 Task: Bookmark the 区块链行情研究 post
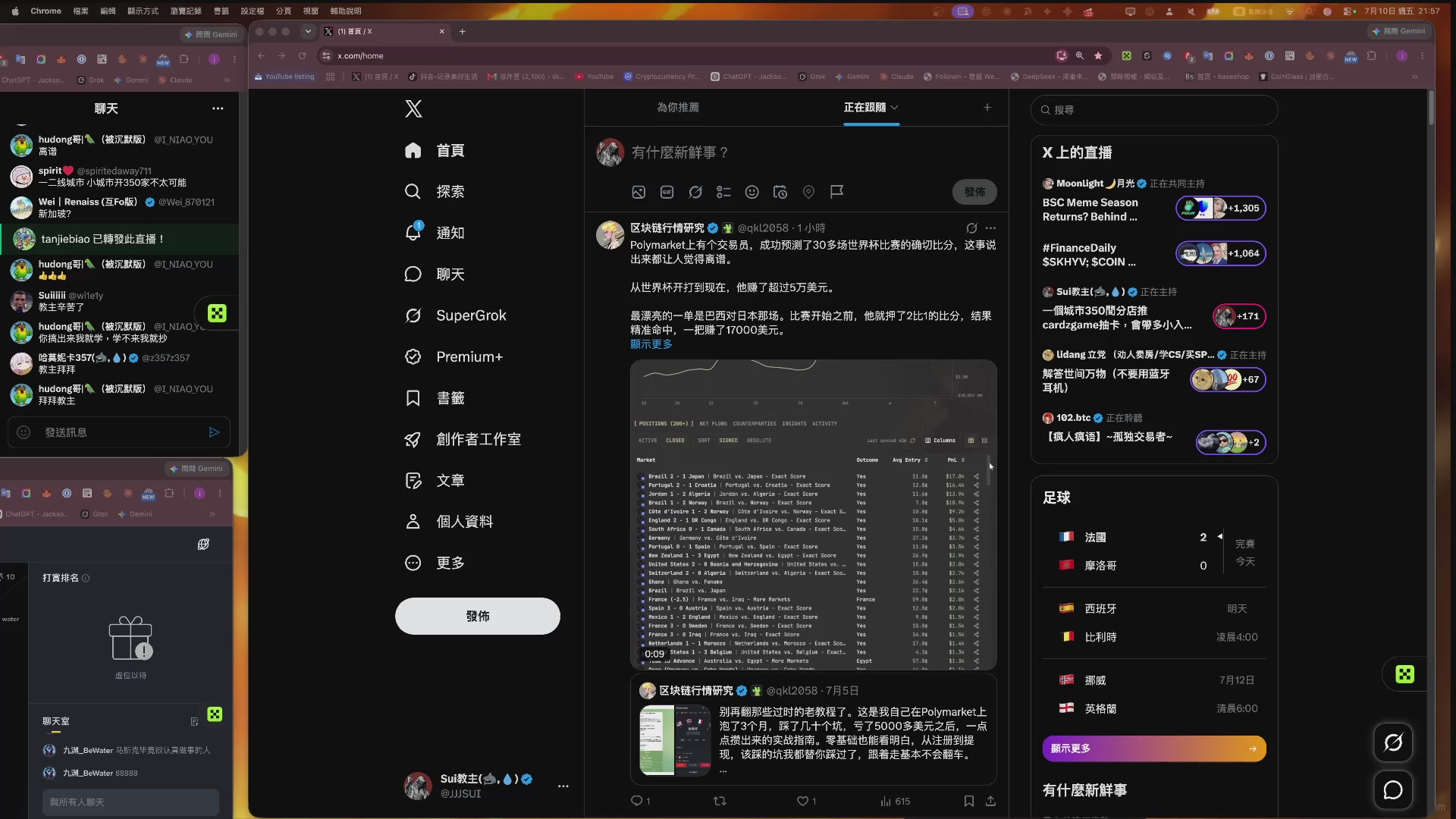(968, 801)
